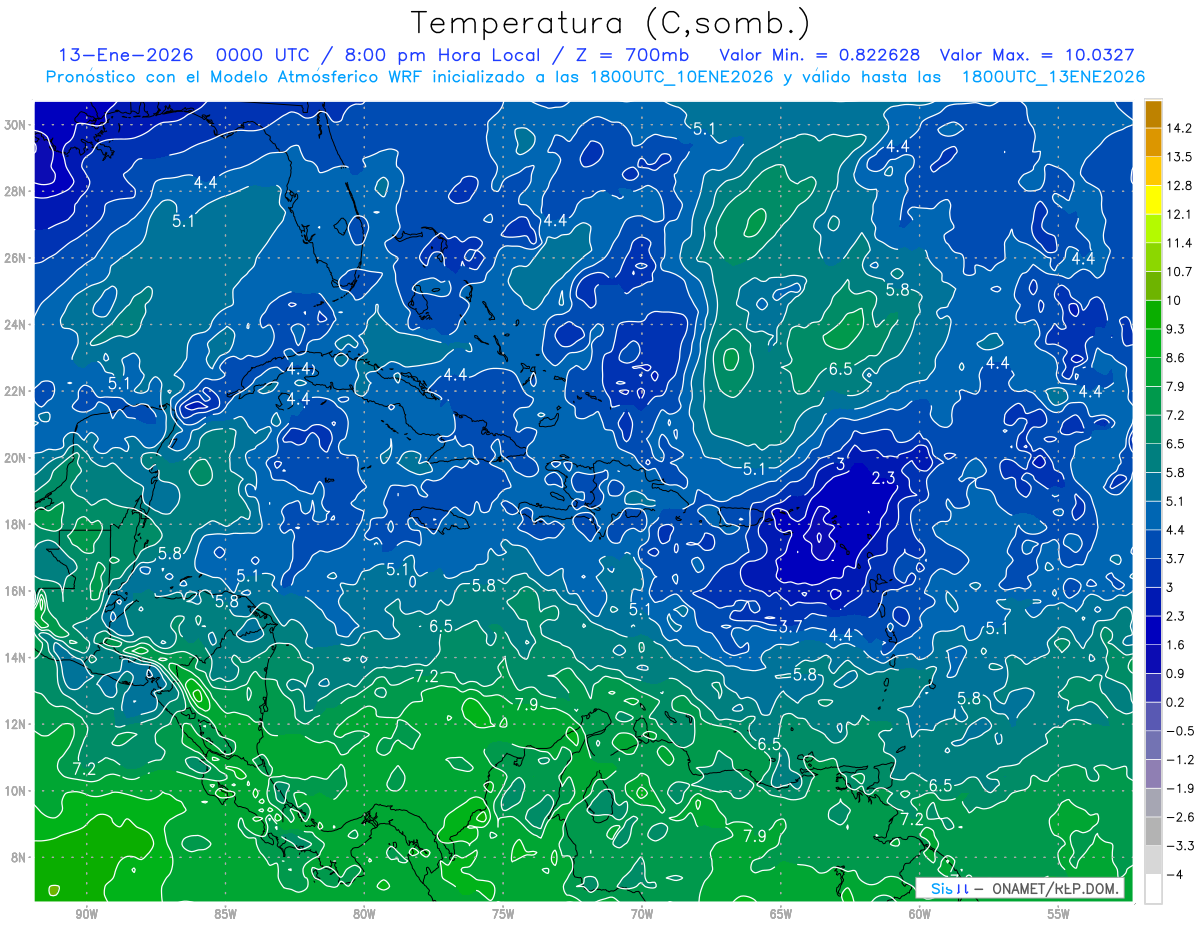
Task: Click the colorbar label "8.6"
Action: [x=1176, y=358]
